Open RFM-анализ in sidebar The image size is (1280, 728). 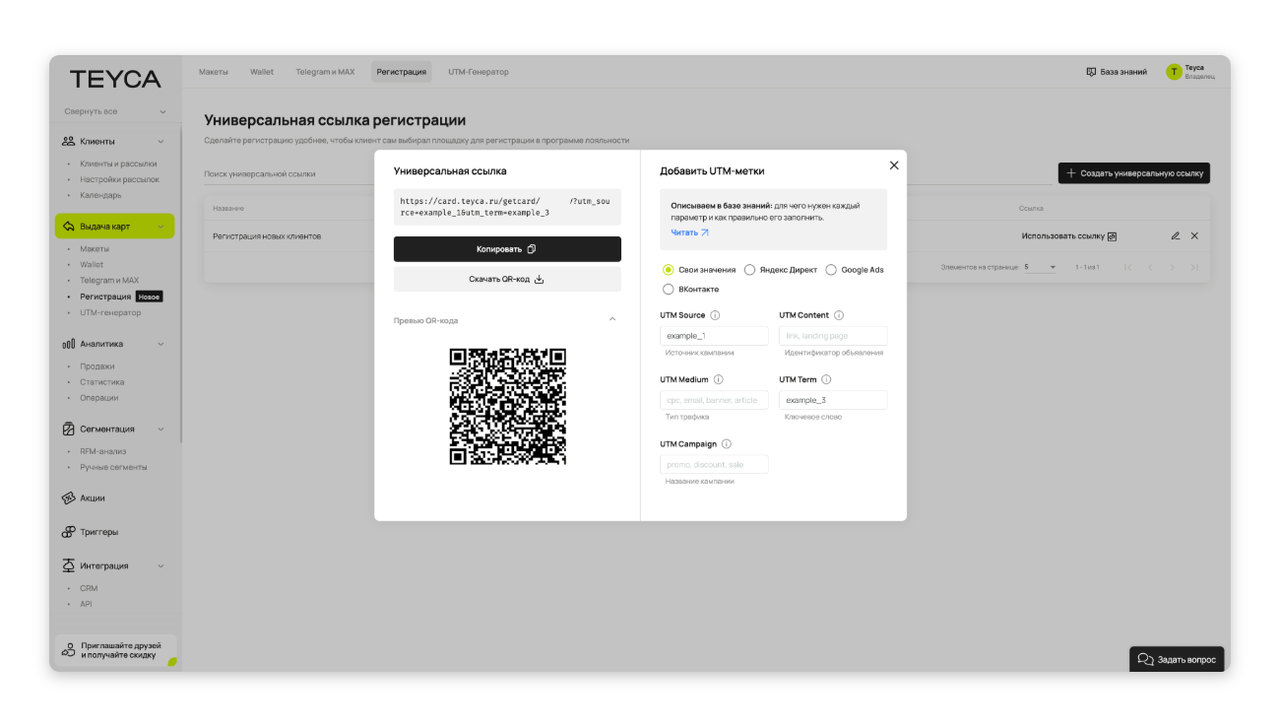(x=103, y=451)
